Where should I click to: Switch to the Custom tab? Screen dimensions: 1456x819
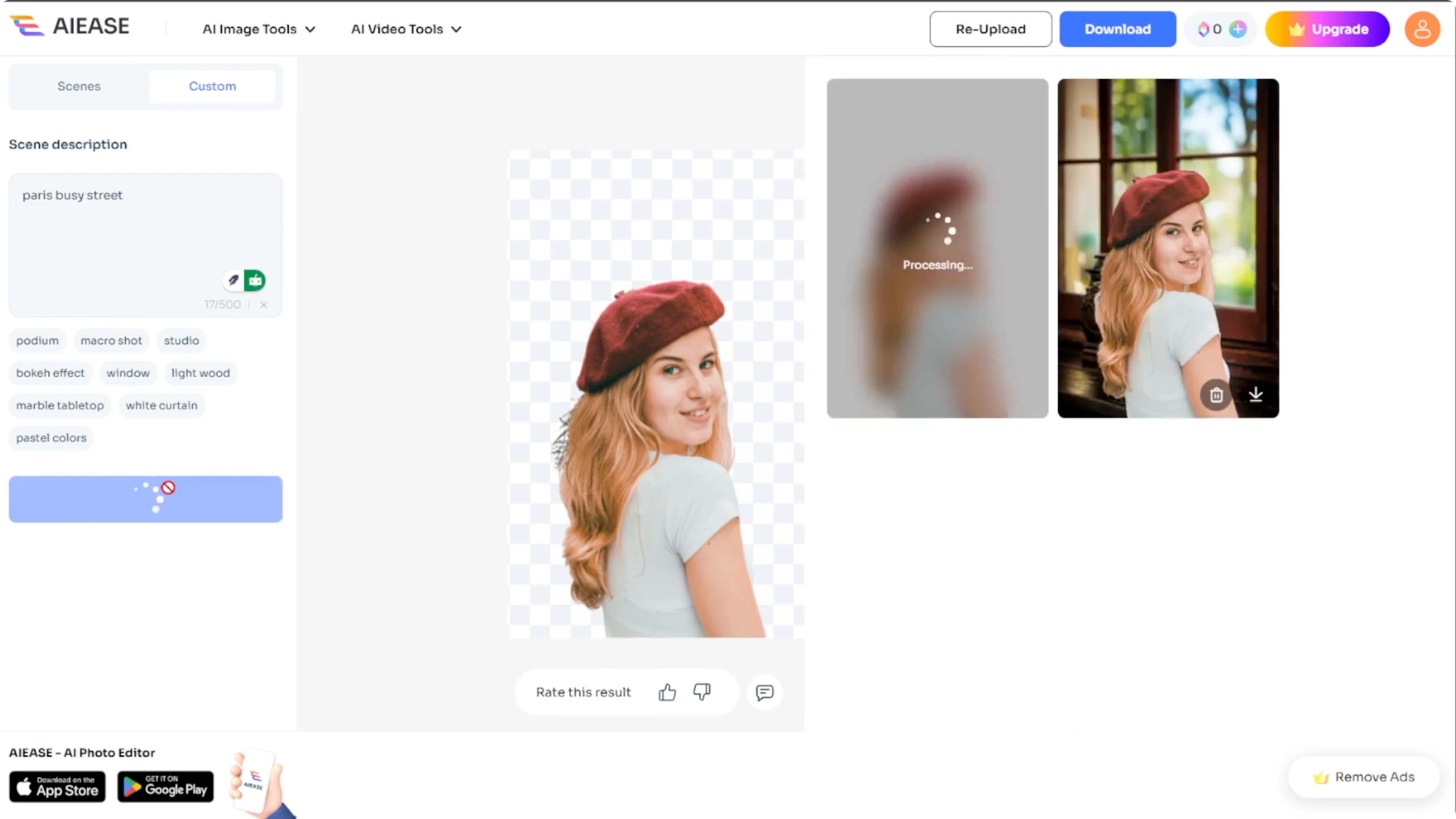212,87
